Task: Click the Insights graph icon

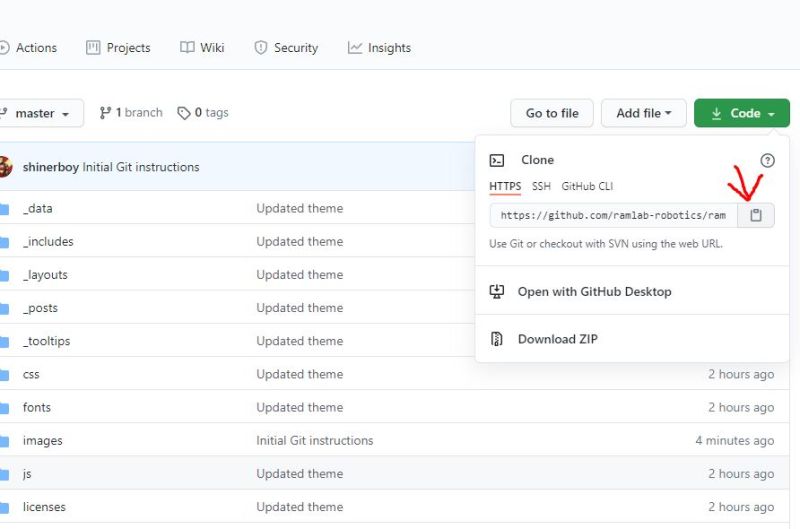Action: (355, 48)
